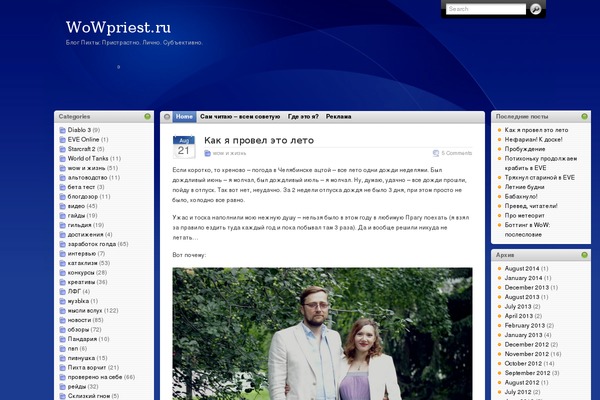This screenshot has width=600, height=400.
Task: Open the гильдия category
Action: [x=80, y=225]
